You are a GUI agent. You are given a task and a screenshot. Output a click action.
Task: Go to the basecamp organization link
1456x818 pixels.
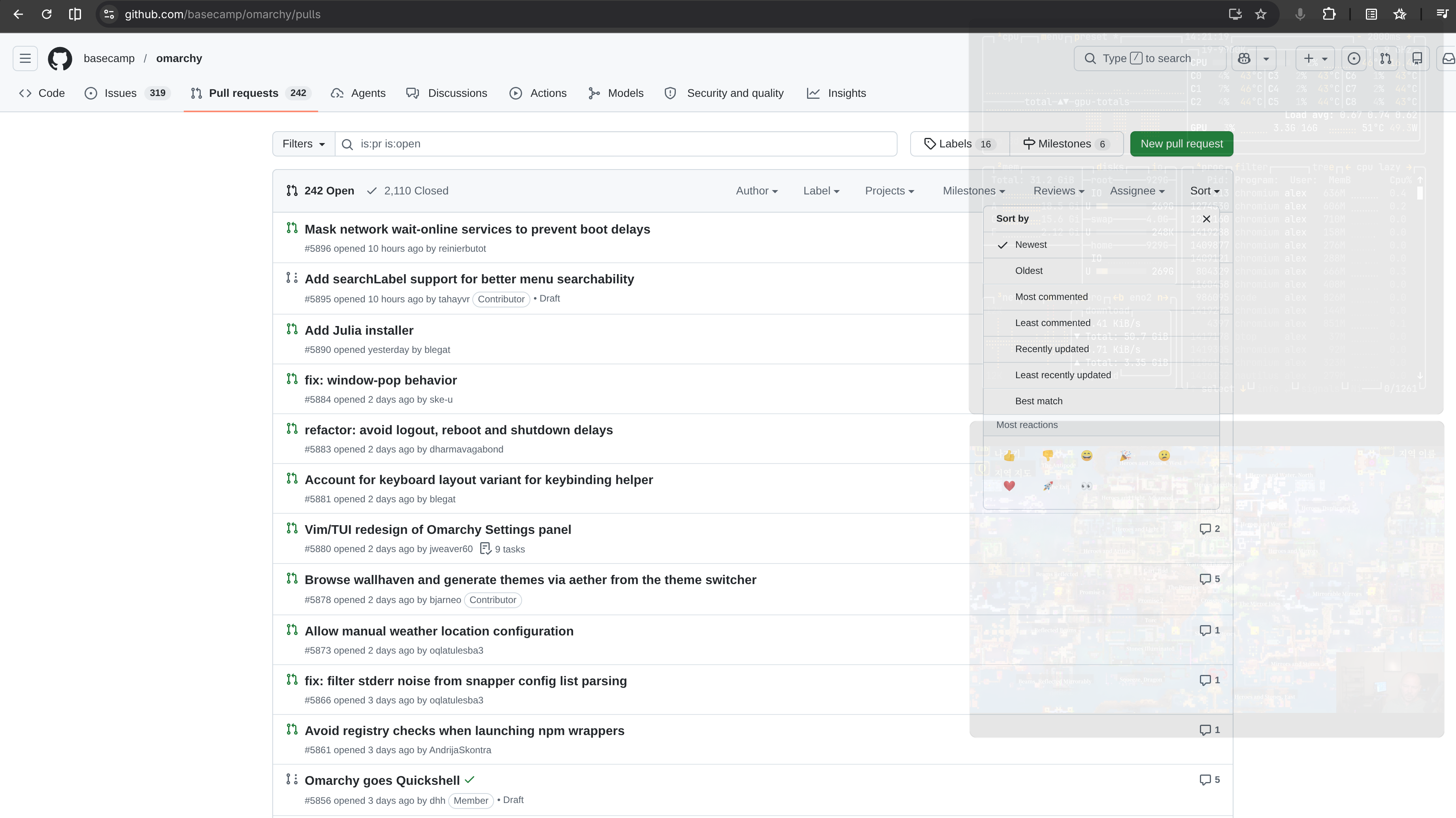(109, 58)
